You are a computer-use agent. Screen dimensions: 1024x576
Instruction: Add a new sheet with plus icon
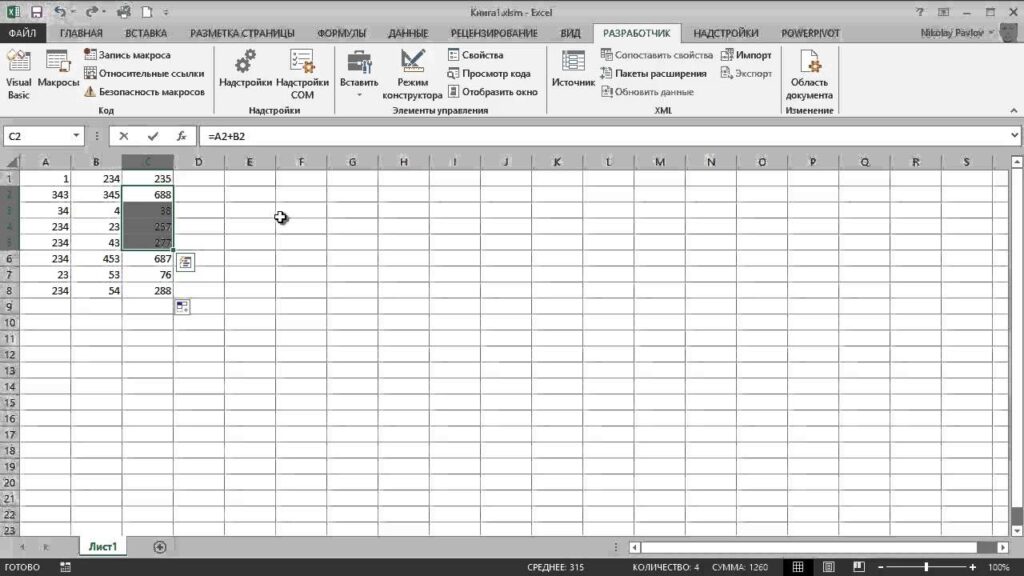[159, 547]
